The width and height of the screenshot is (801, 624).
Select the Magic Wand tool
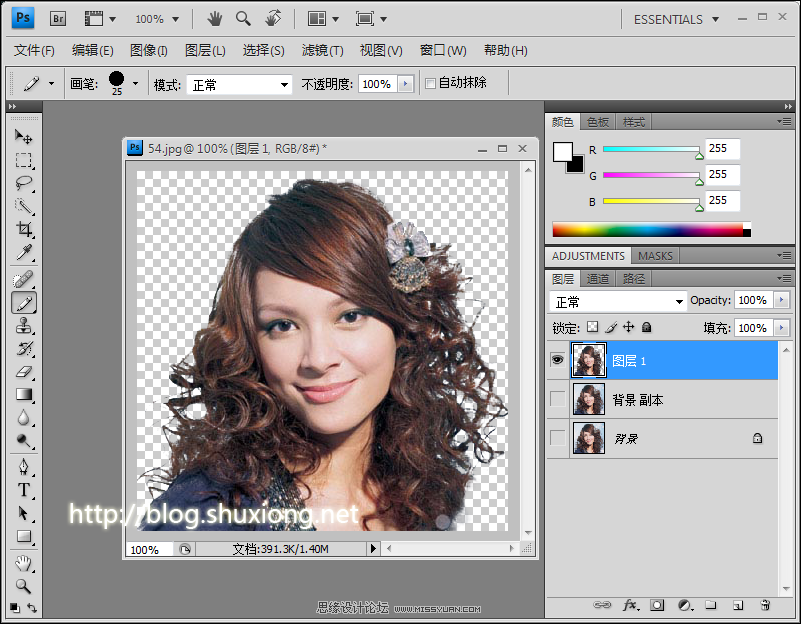point(23,206)
